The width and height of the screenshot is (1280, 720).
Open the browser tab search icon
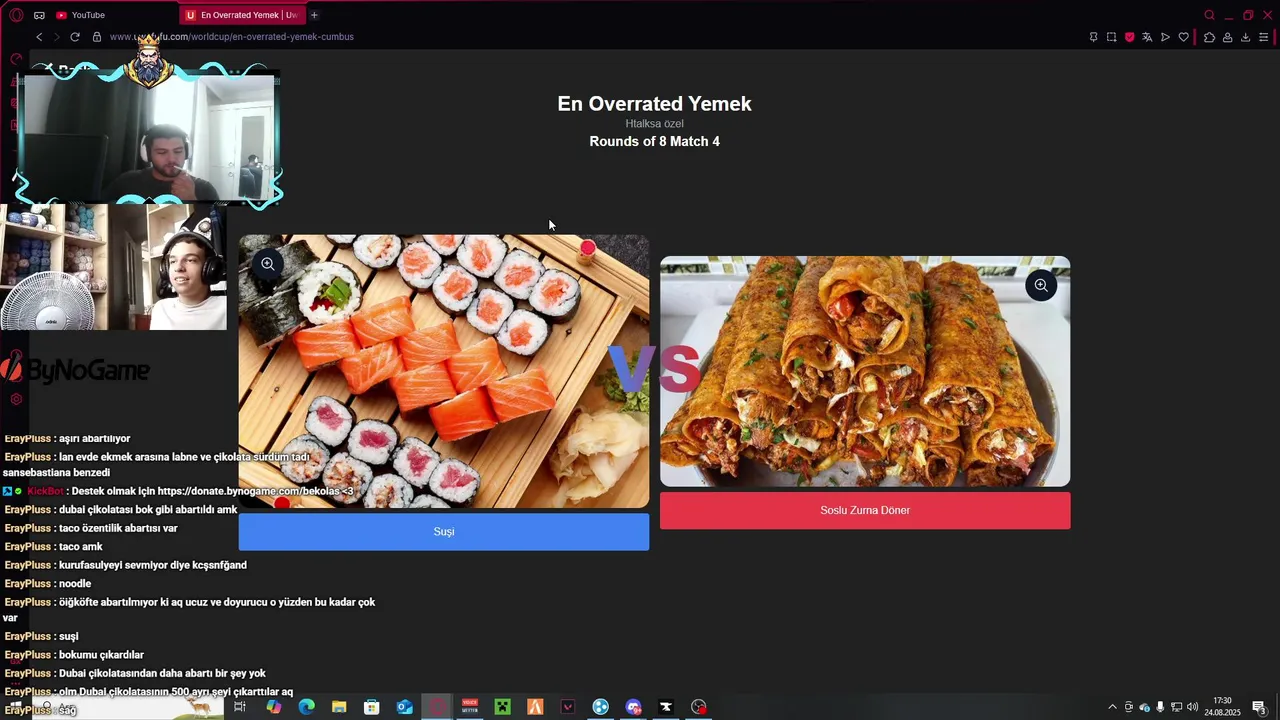pyautogui.click(x=1209, y=15)
